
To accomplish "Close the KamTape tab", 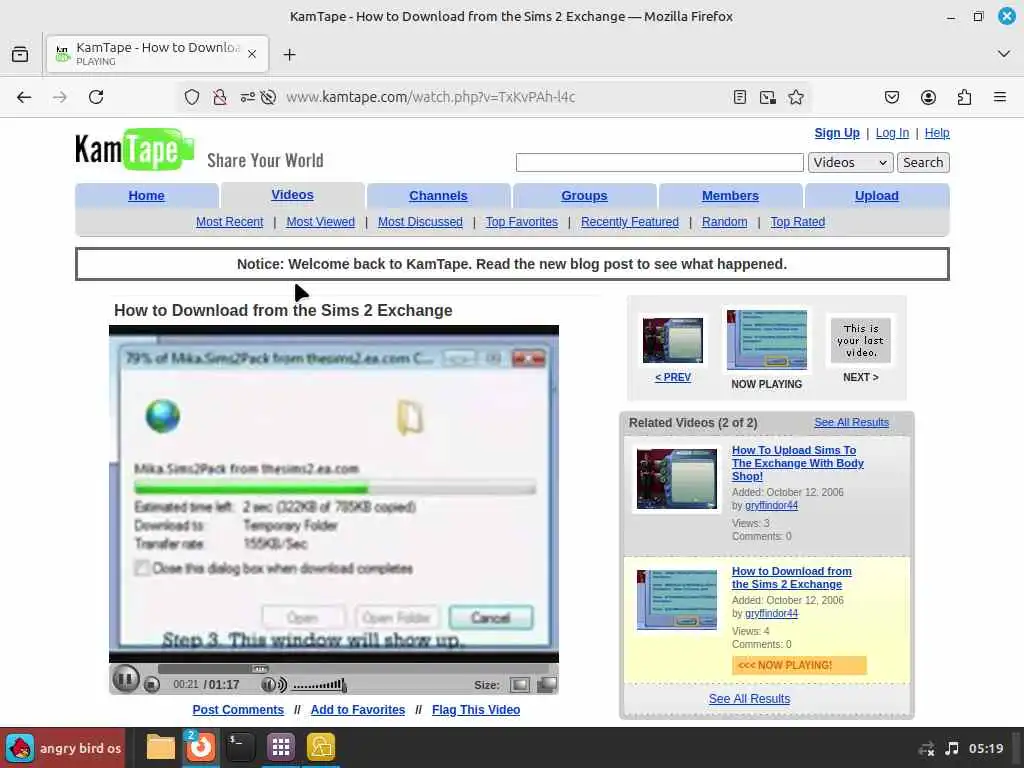I will [x=252, y=54].
